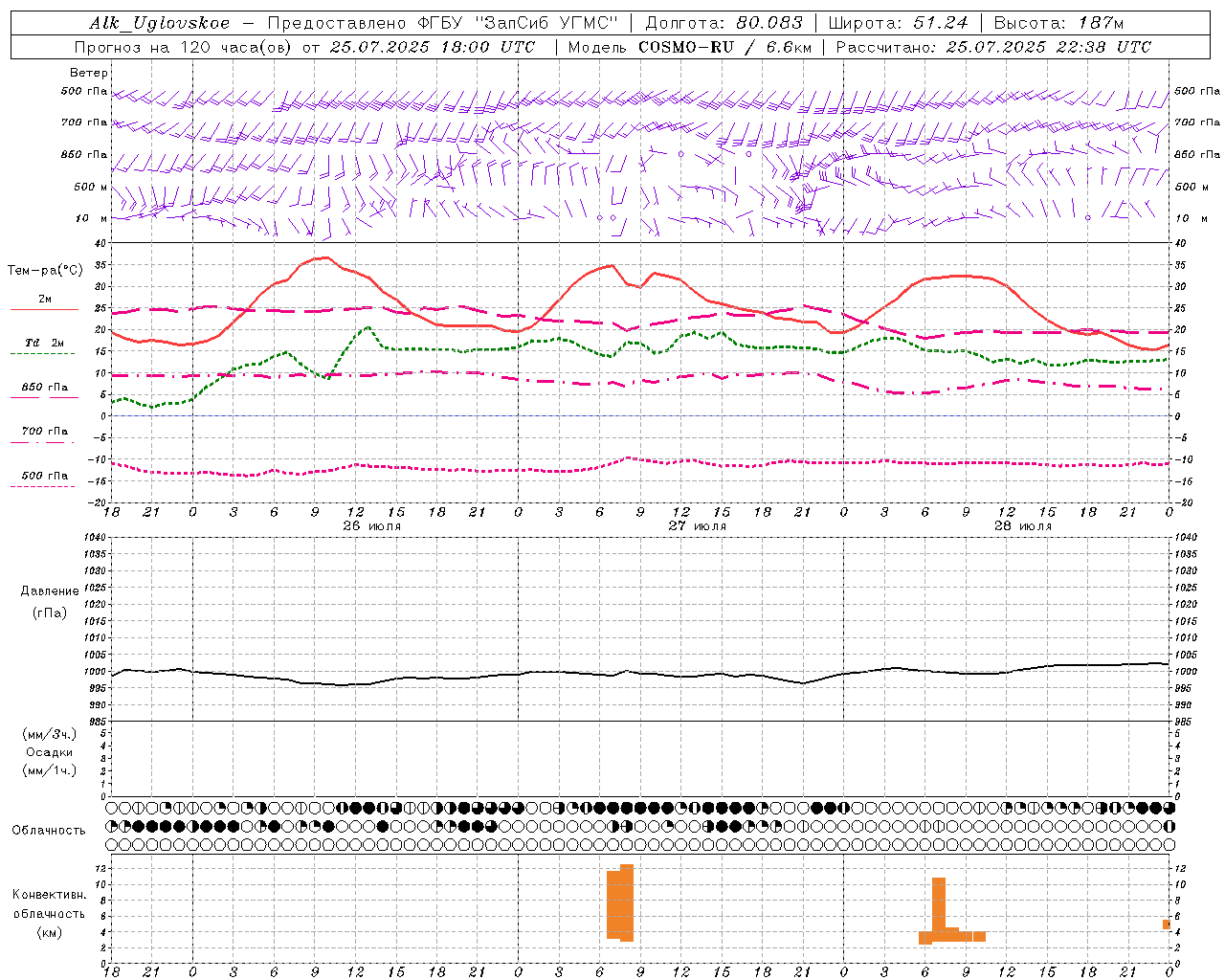
Task: Click the 27 июля date label
Action: click(697, 526)
